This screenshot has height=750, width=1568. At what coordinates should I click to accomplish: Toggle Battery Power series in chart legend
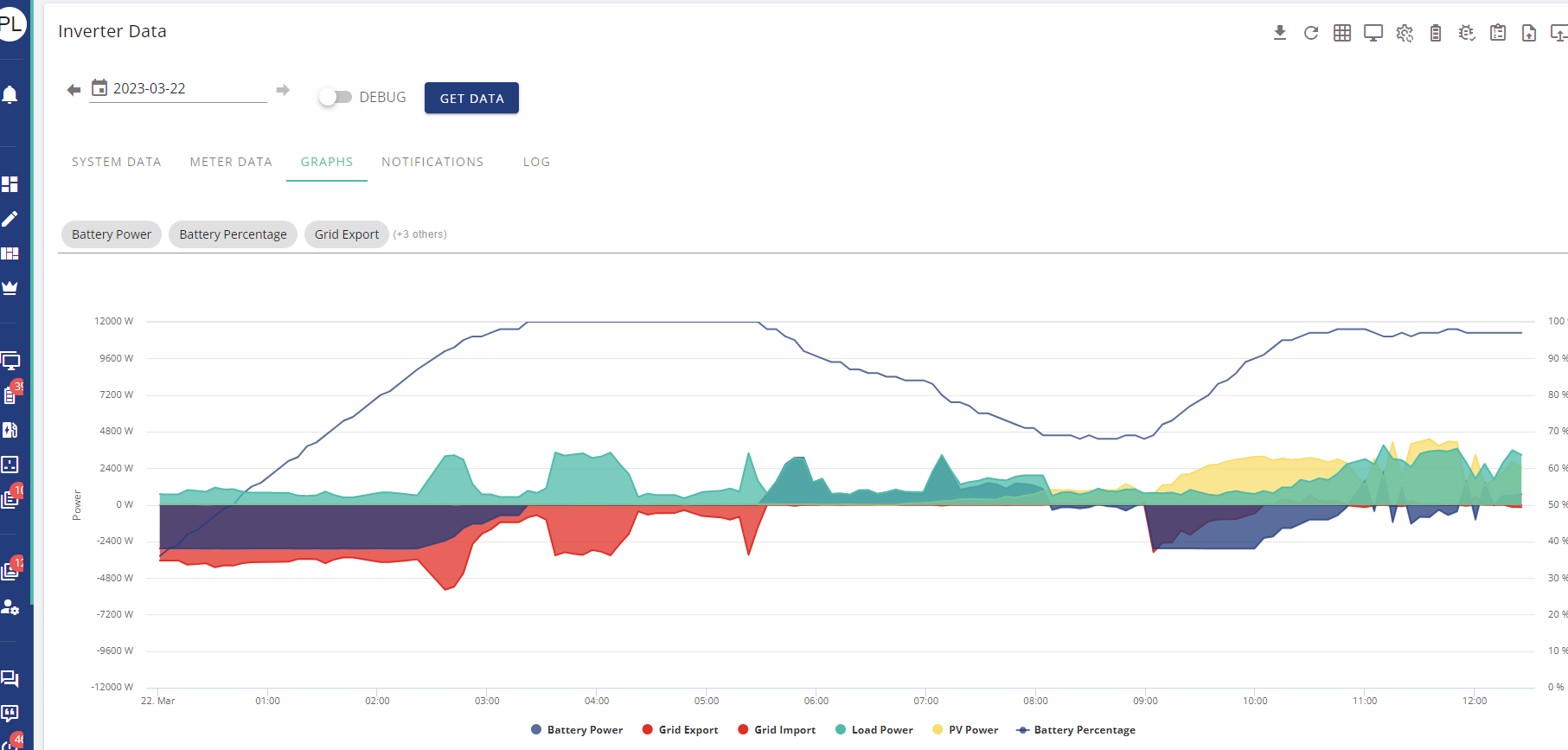click(x=577, y=730)
